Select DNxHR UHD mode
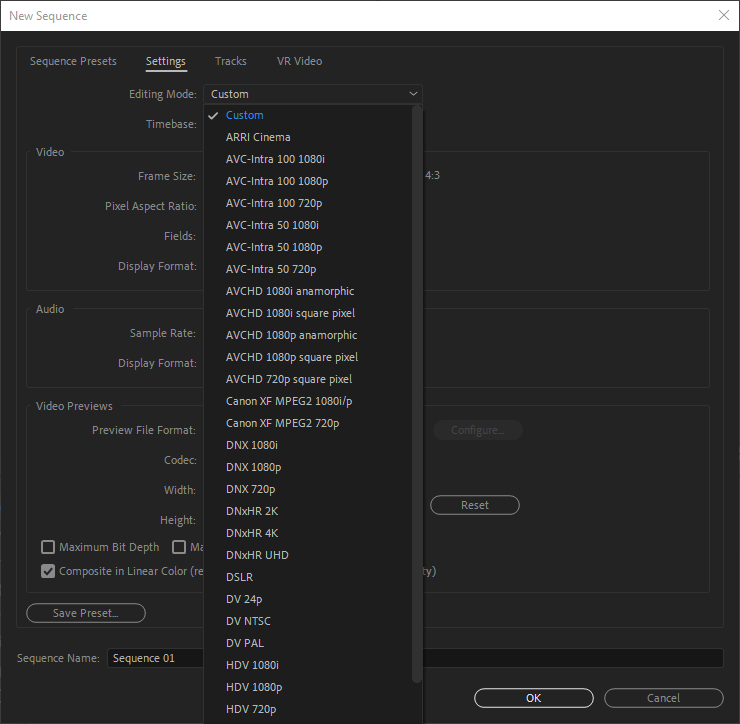This screenshot has height=724, width=740. pos(308,555)
